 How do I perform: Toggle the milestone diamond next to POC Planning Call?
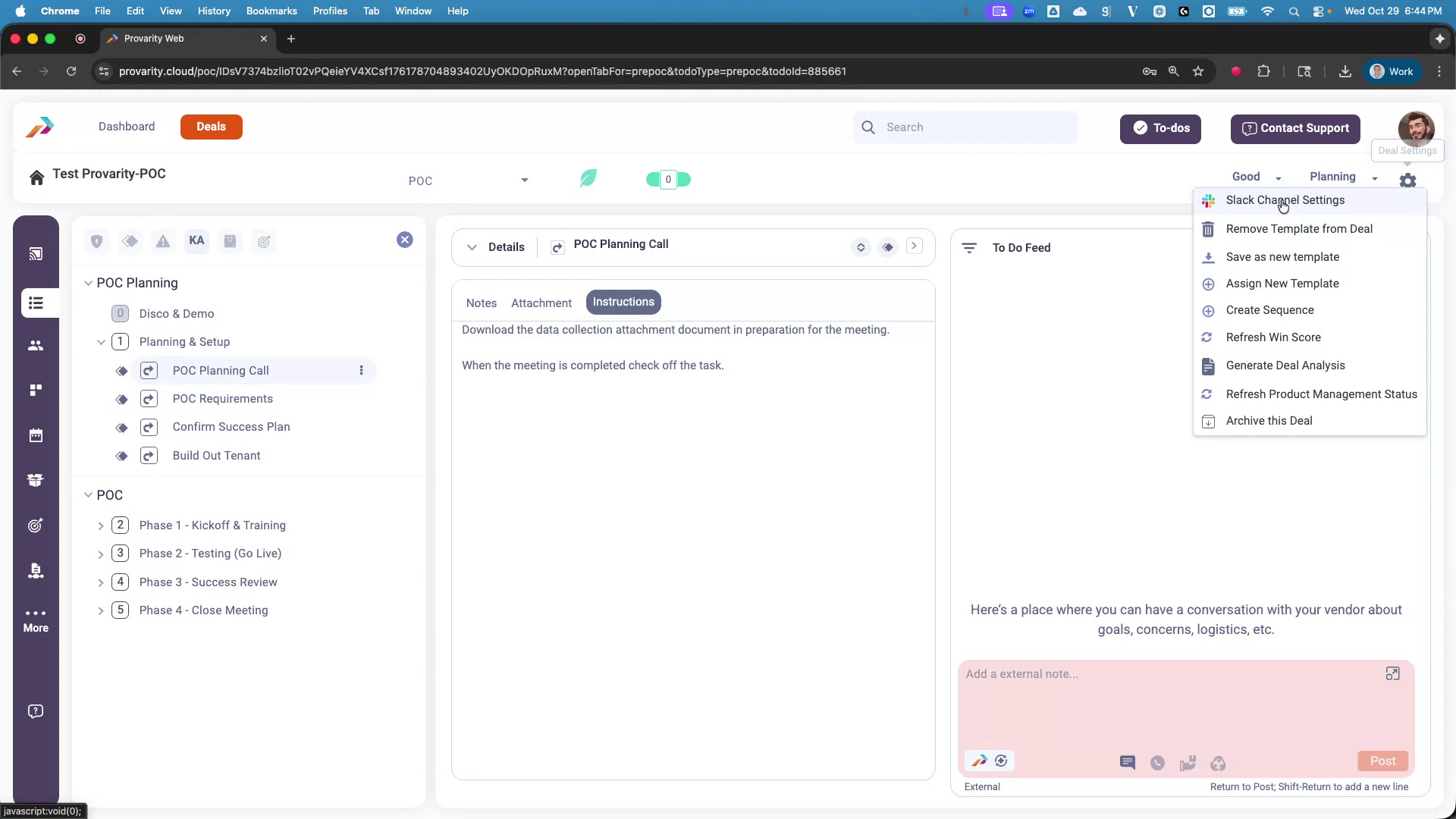(121, 371)
